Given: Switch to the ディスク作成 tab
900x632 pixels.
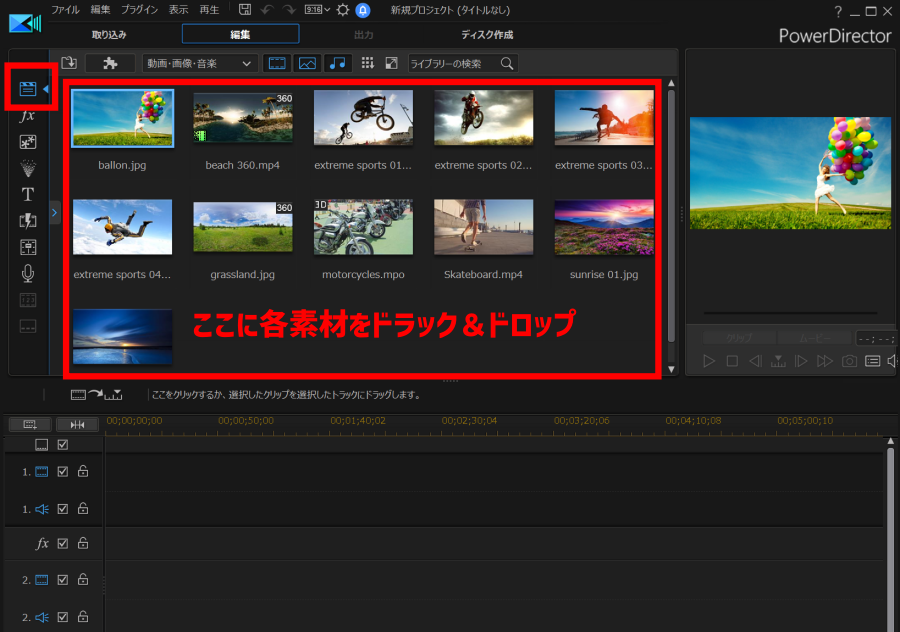Looking at the screenshot, I should (487, 35).
